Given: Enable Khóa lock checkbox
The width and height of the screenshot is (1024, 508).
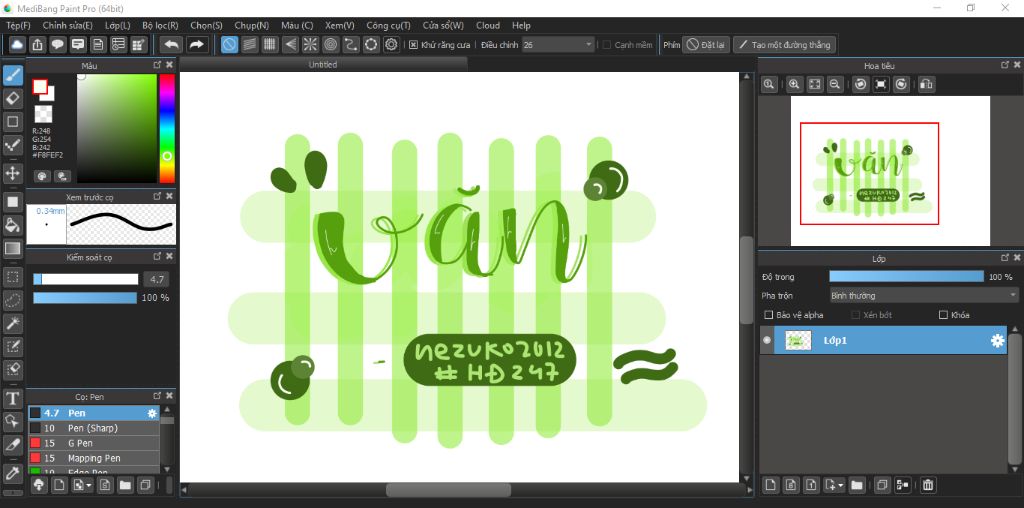Looking at the screenshot, I should (943, 315).
